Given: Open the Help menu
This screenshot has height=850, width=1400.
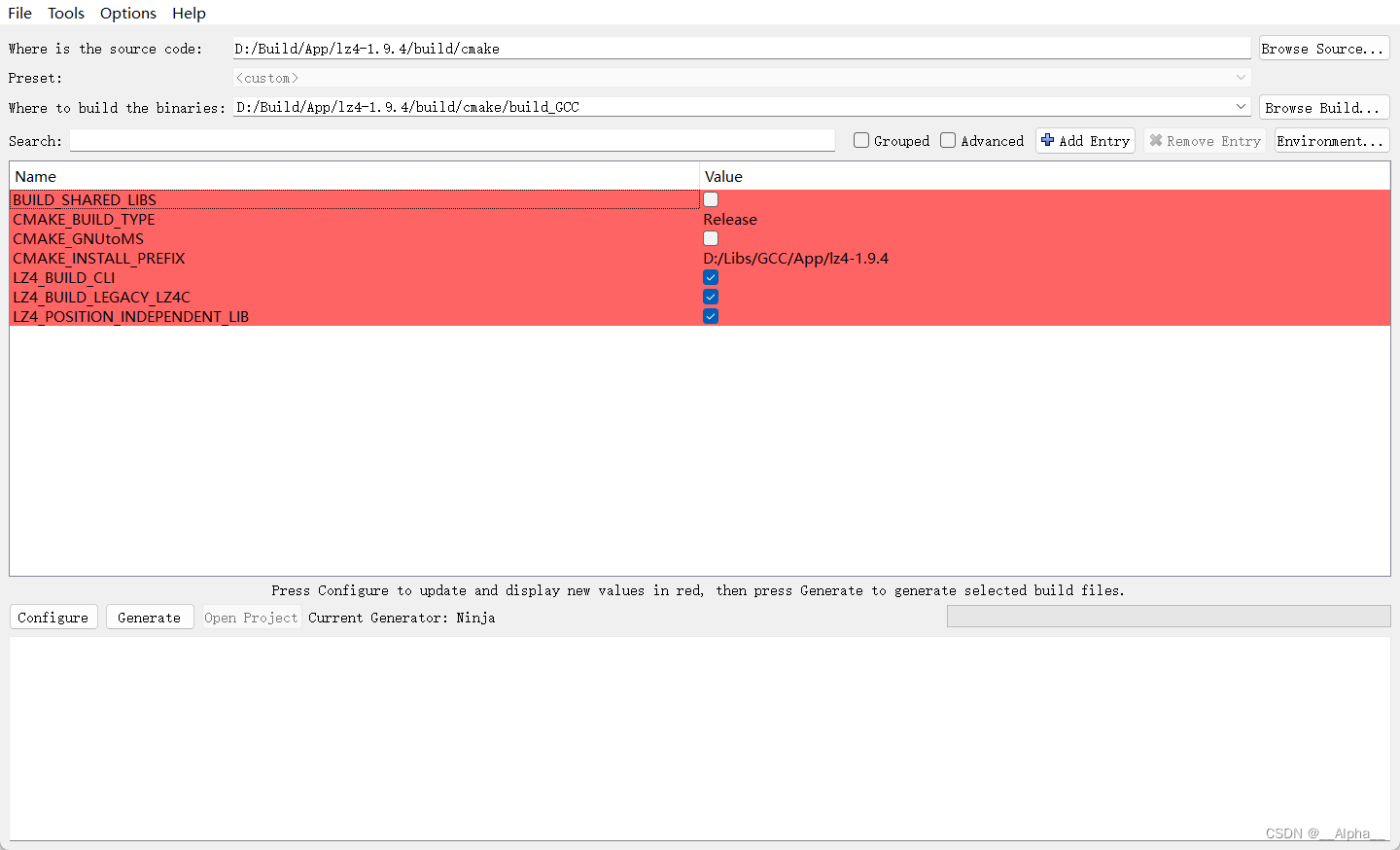Looking at the screenshot, I should [x=189, y=13].
